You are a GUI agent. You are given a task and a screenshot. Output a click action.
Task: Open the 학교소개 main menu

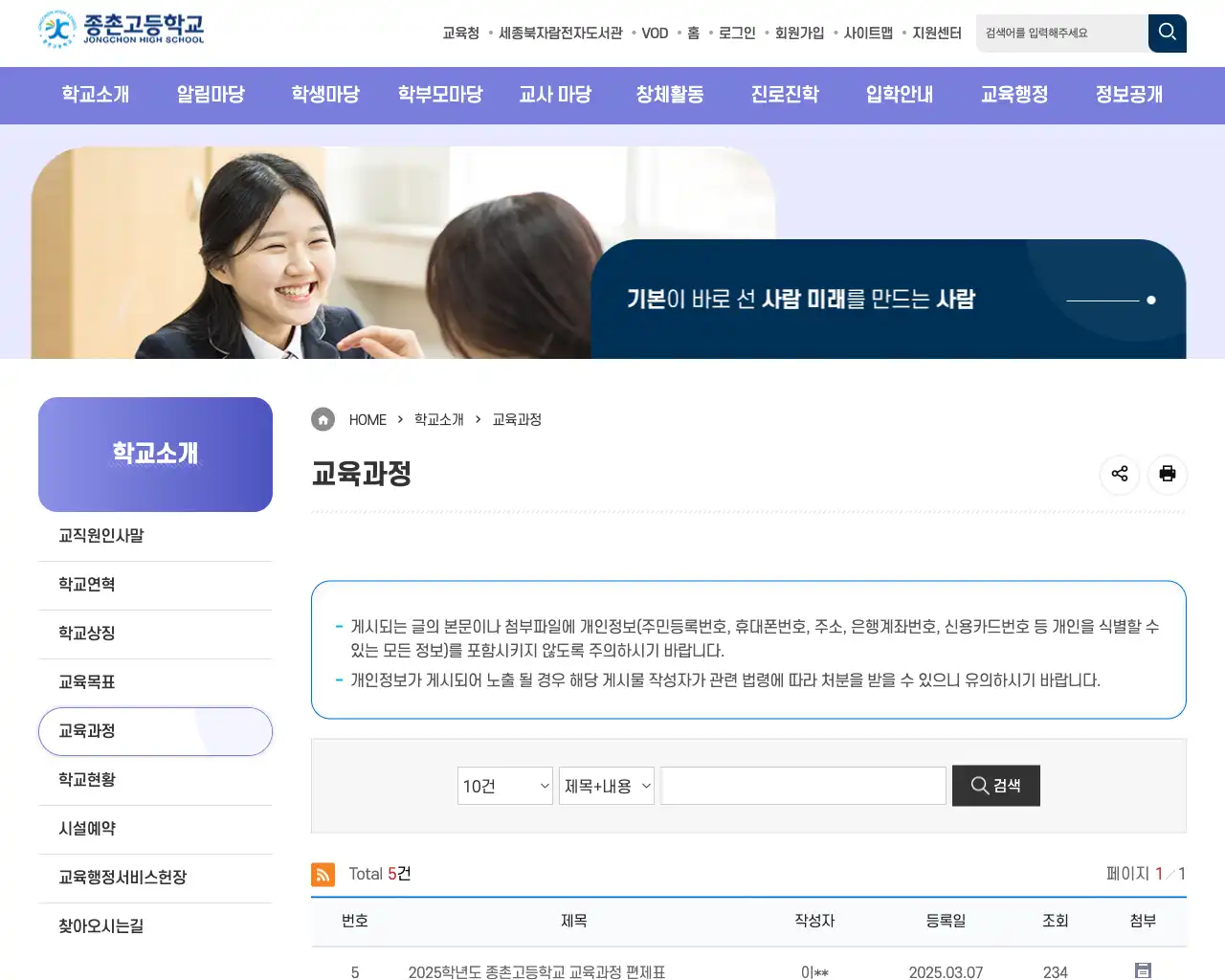pos(96,95)
